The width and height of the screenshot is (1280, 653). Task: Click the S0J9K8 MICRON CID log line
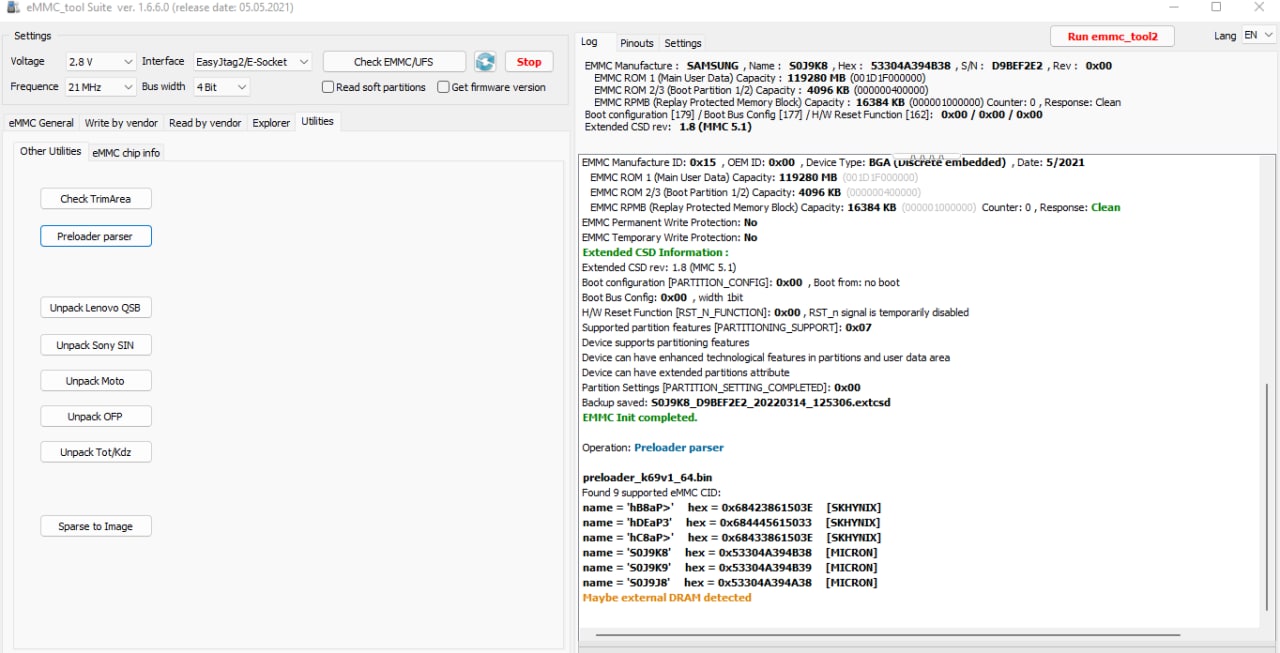pos(730,552)
